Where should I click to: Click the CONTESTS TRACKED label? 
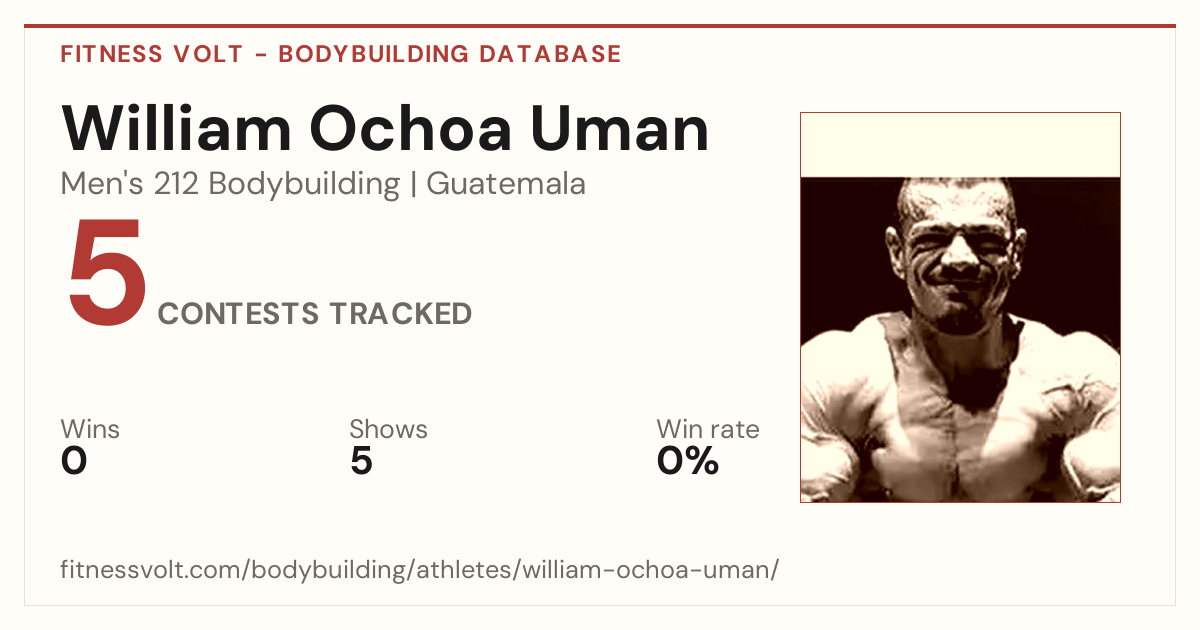tap(315, 314)
